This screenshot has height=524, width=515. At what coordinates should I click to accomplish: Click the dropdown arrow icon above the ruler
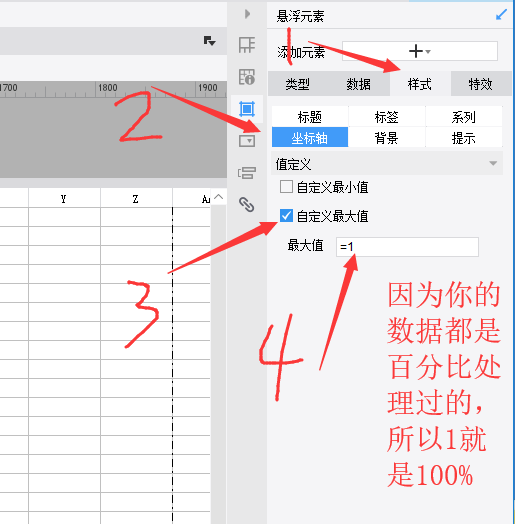(210, 41)
